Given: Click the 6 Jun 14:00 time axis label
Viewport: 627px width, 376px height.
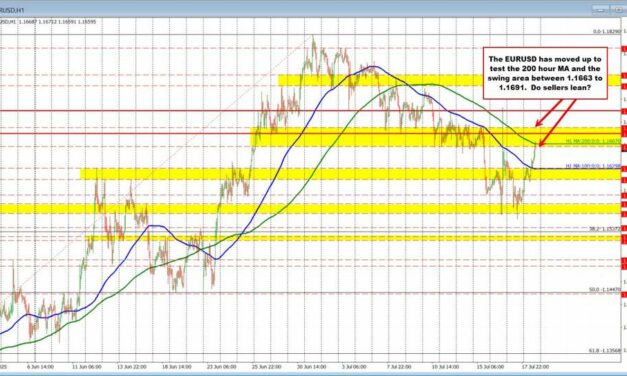Looking at the screenshot, I should click(x=40, y=366).
